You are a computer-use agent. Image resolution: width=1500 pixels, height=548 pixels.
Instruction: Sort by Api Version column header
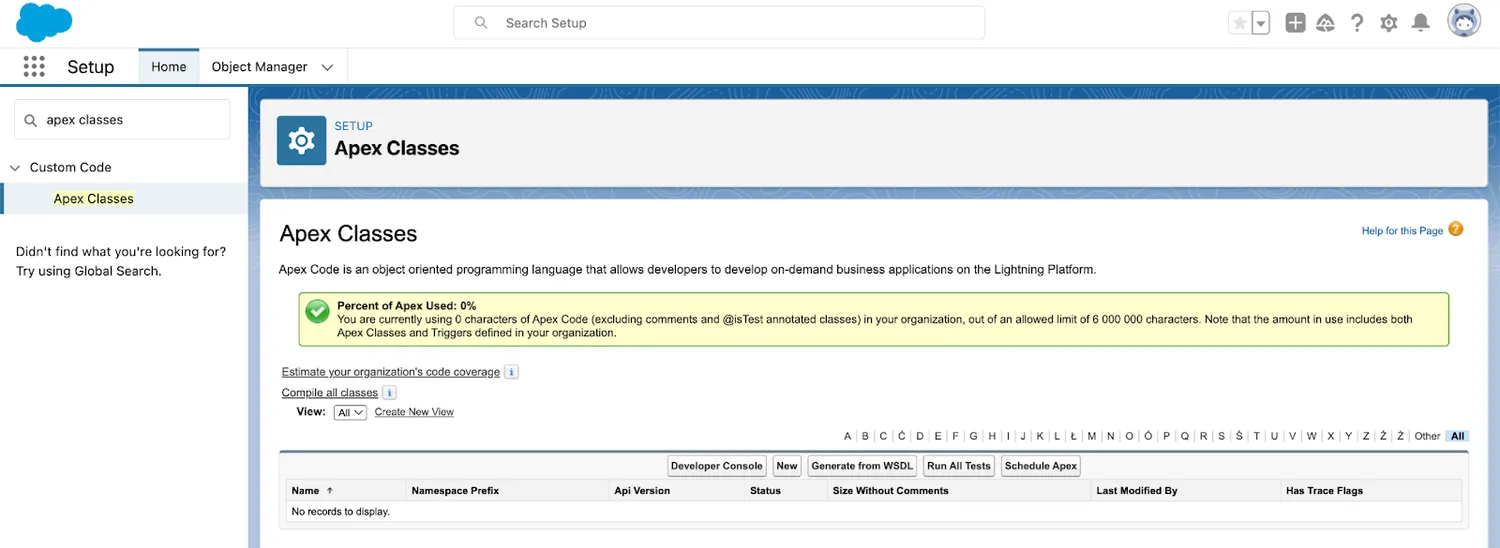pyautogui.click(x=641, y=491)
